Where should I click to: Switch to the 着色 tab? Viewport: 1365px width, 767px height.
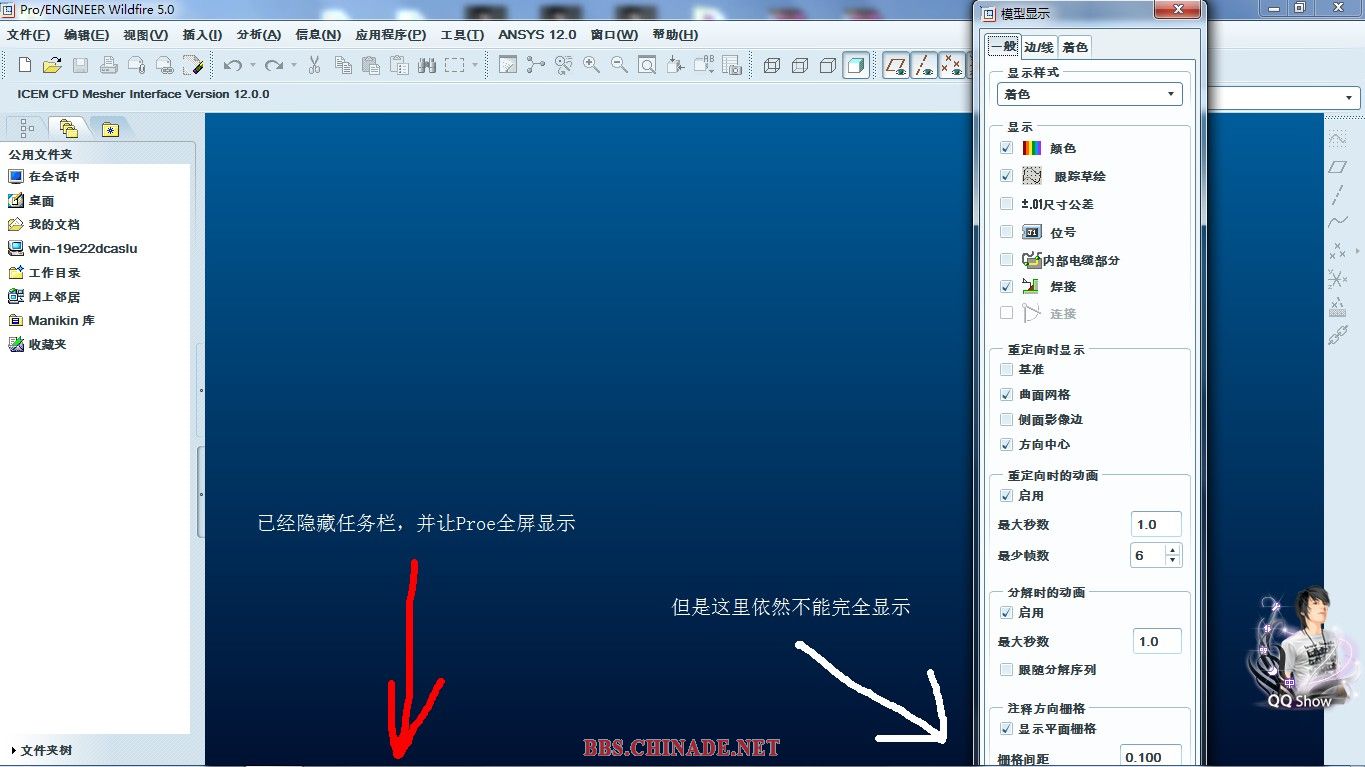[1075, 47]
